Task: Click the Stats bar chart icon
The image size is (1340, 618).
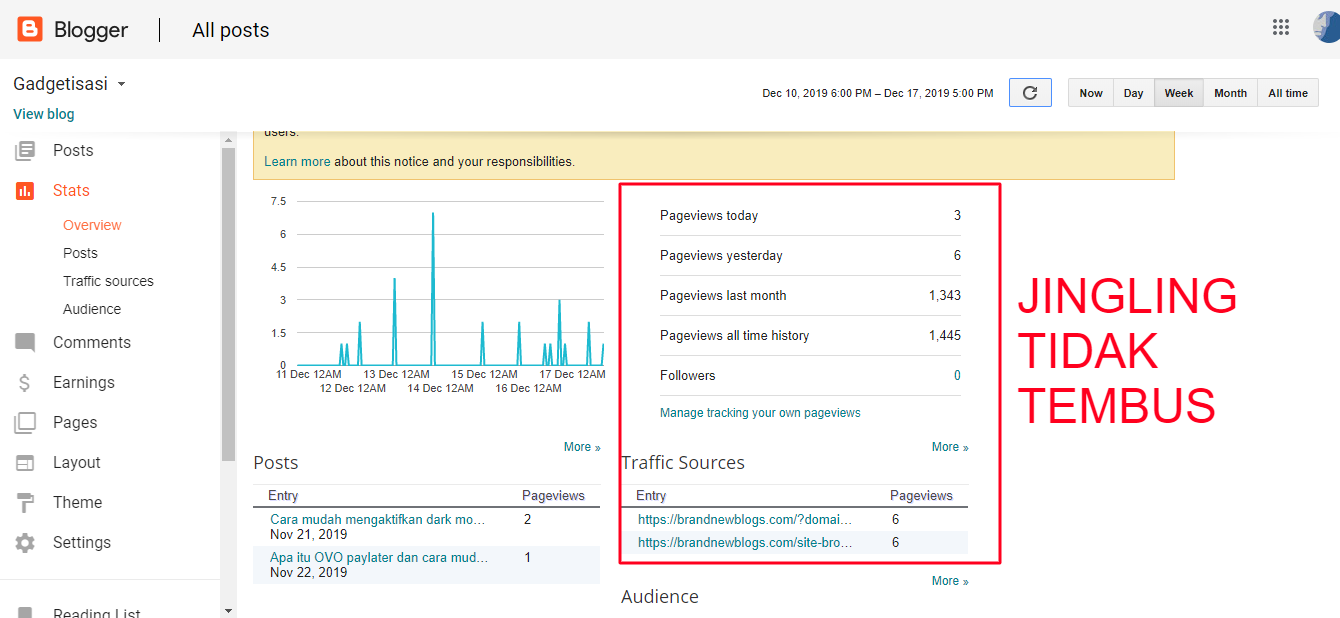Action: coord(25,191)
